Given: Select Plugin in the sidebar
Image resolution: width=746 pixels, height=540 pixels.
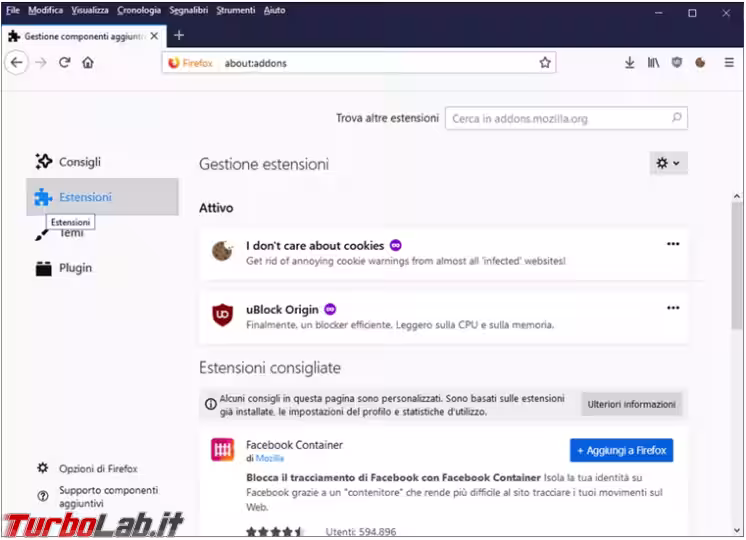Looking at the screenshot, I should click(102, 268).
